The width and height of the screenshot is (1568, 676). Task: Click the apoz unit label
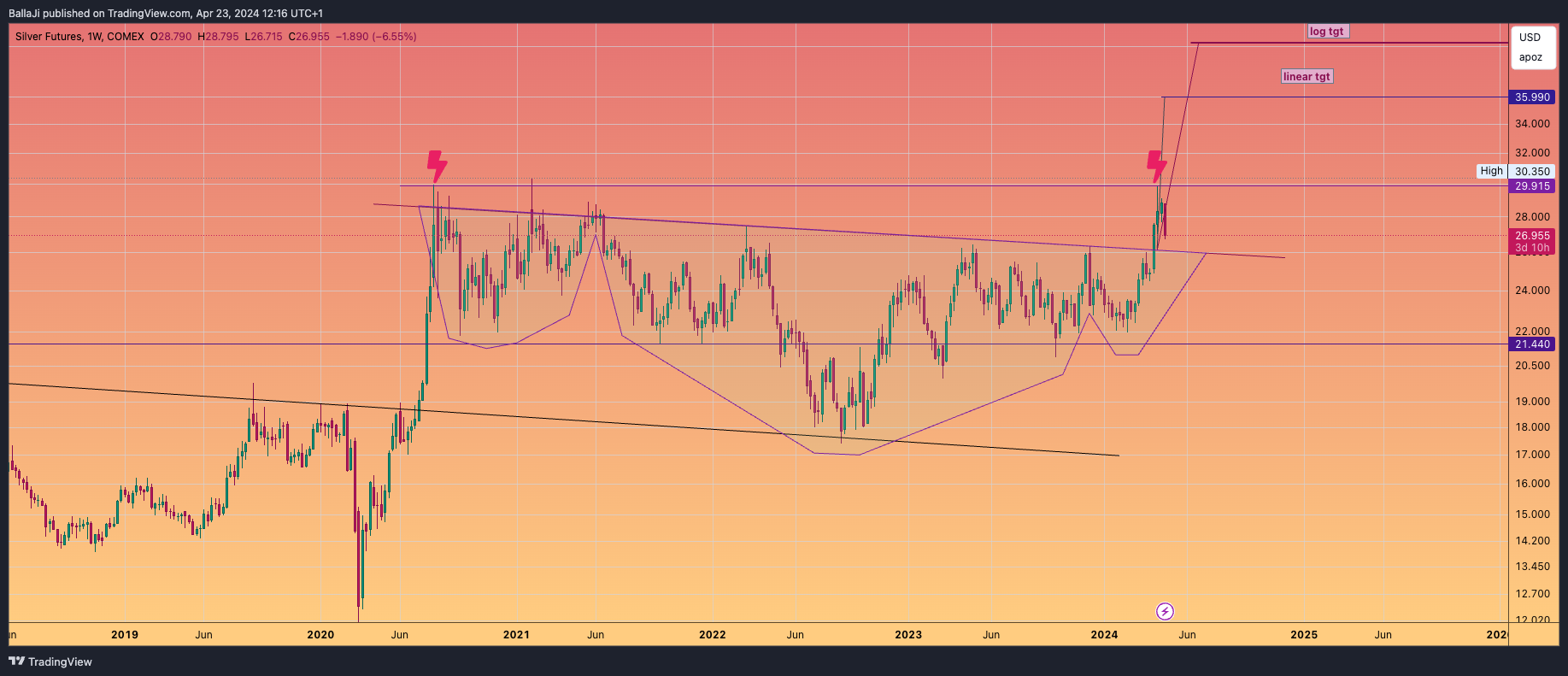pos(1530,57)
